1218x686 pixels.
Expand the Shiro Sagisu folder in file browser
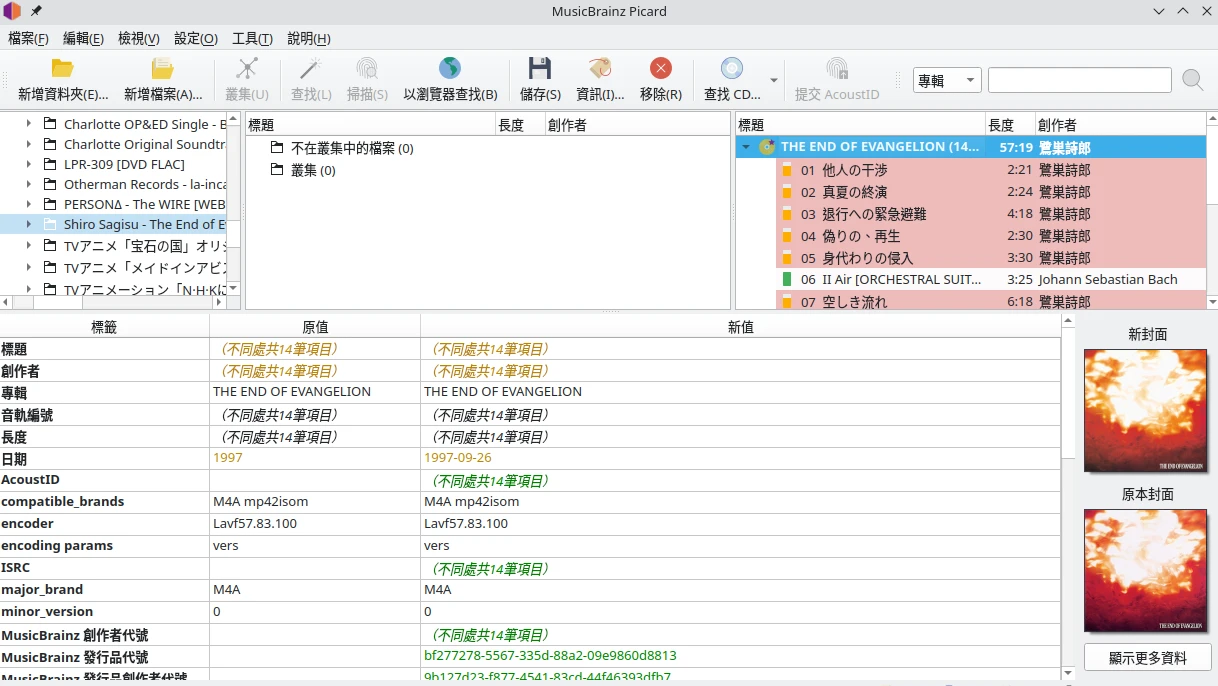coord(29,225)
